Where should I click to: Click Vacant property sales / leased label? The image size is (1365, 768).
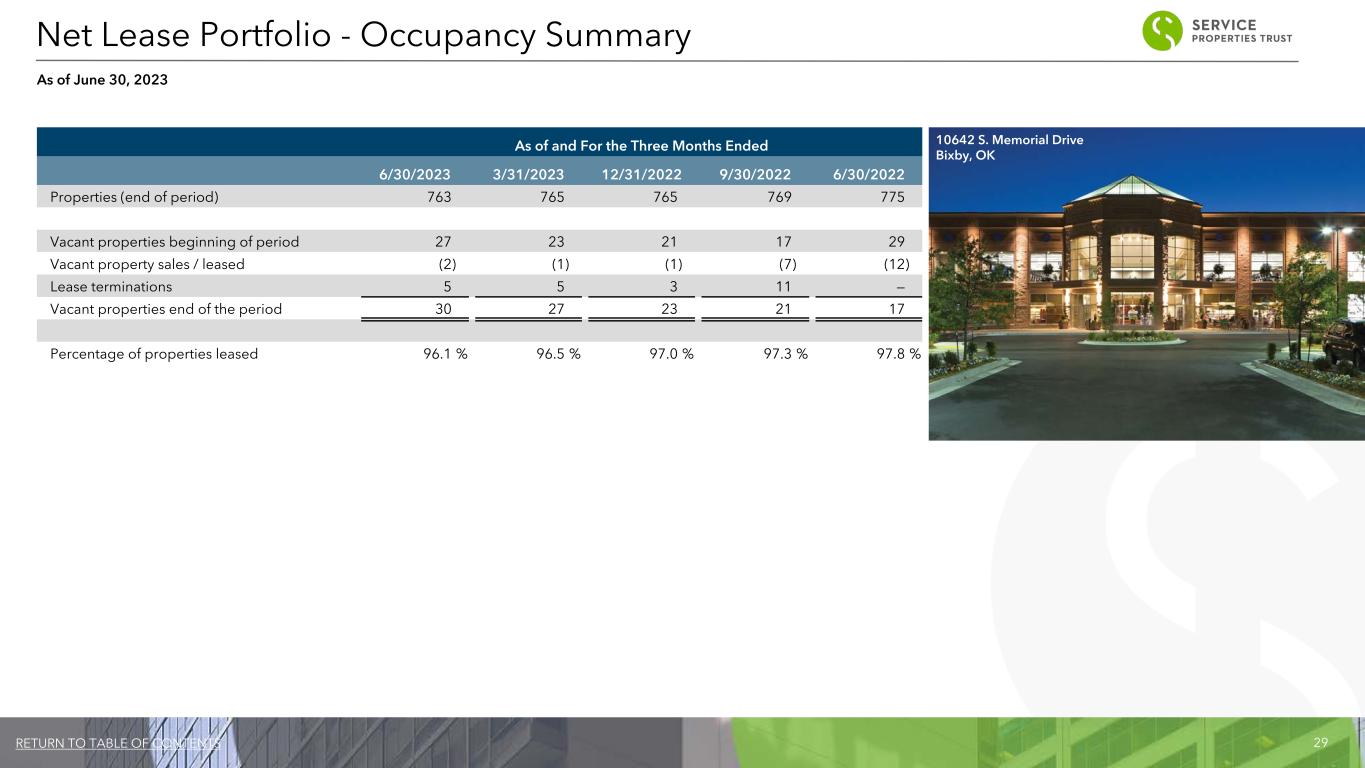(147, 264)
